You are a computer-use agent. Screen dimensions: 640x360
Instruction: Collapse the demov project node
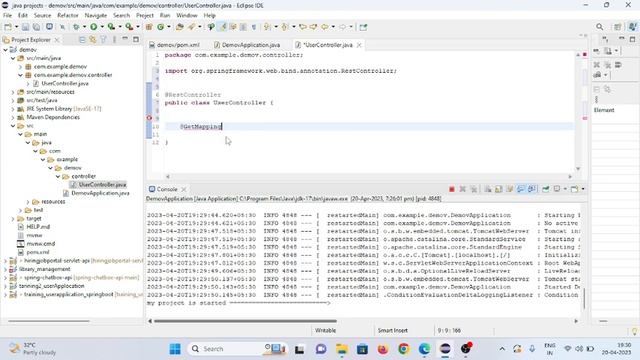[x=6, y=50]
